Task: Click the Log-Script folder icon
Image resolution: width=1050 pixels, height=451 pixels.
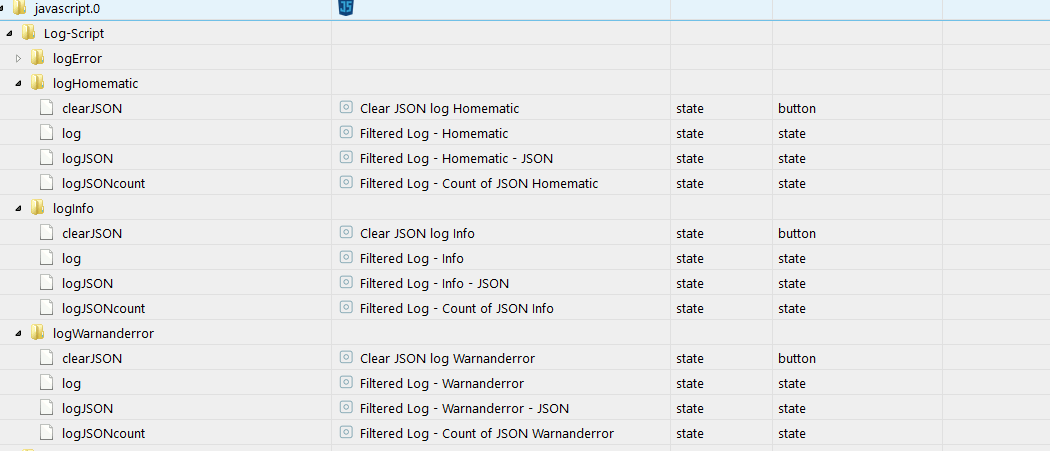Action: [x=28, y=33]
